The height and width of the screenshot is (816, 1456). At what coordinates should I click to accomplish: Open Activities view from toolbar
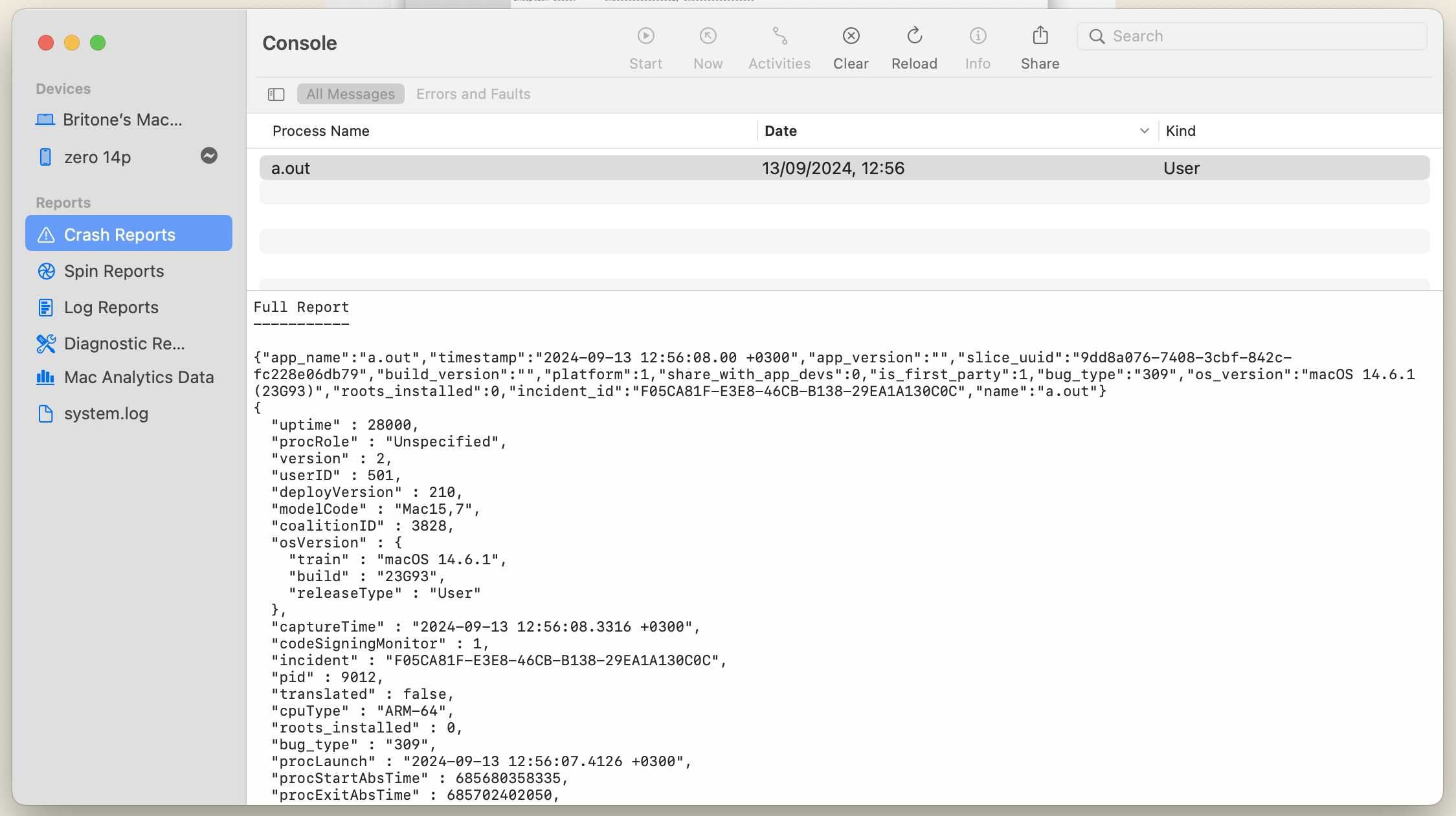tap(779, 36)
